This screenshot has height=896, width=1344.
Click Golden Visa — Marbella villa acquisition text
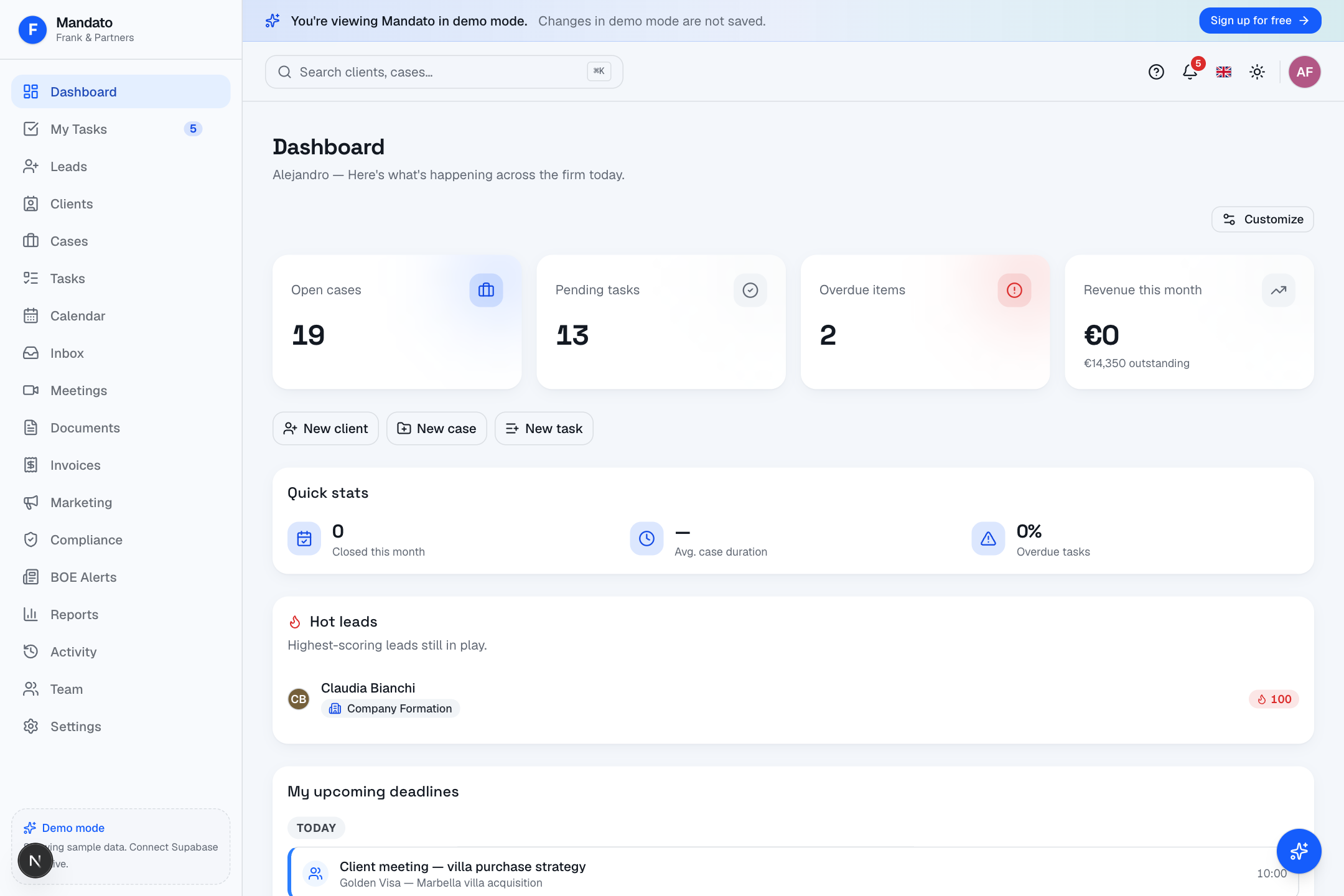coord(441,883)
